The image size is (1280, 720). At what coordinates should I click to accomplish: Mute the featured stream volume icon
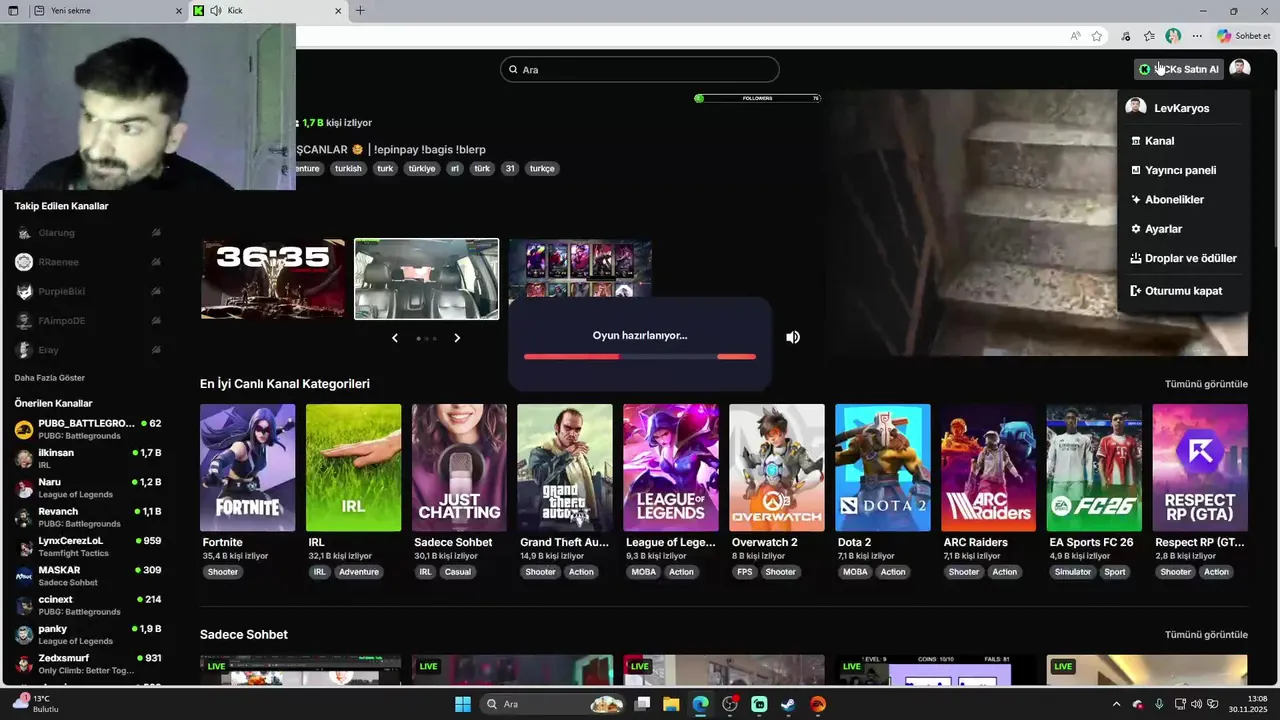click(x=793, y=337)
